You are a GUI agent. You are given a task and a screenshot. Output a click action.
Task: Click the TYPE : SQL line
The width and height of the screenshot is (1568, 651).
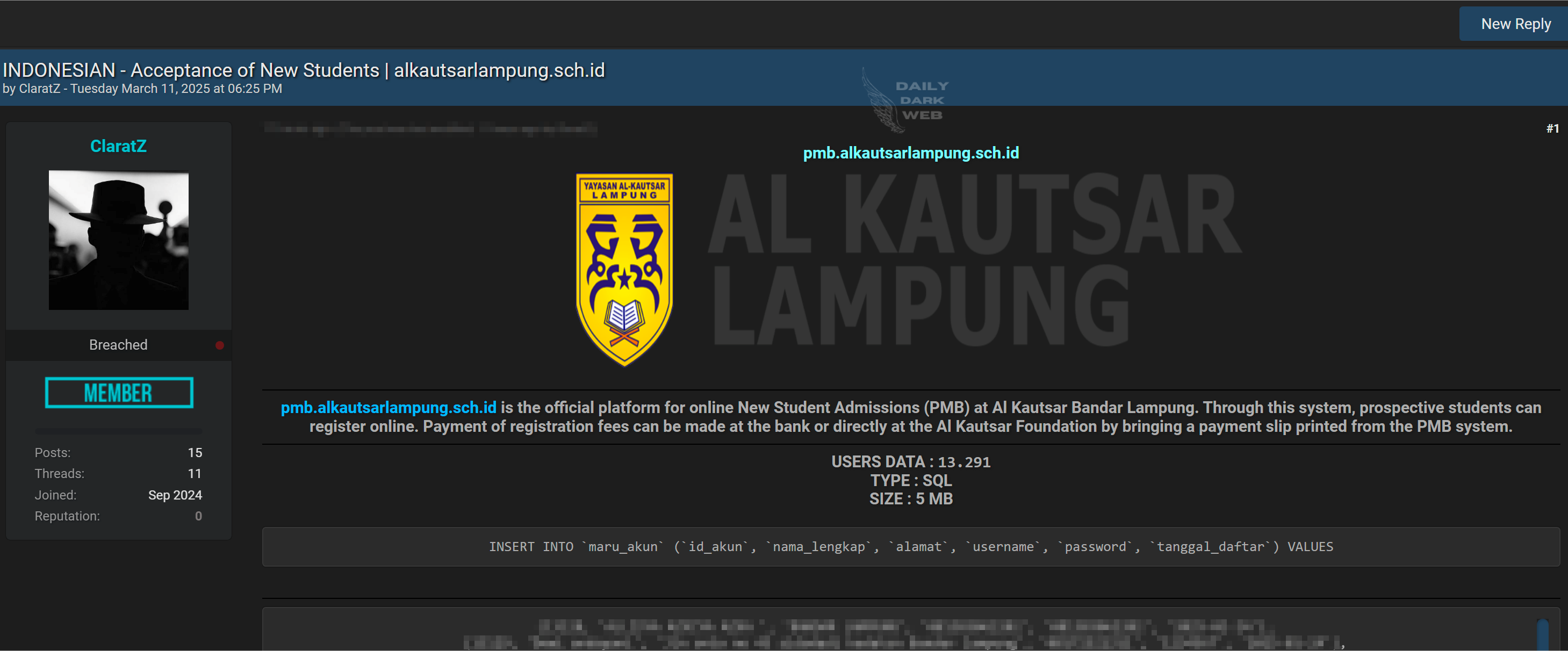click(x=911, y=481)
